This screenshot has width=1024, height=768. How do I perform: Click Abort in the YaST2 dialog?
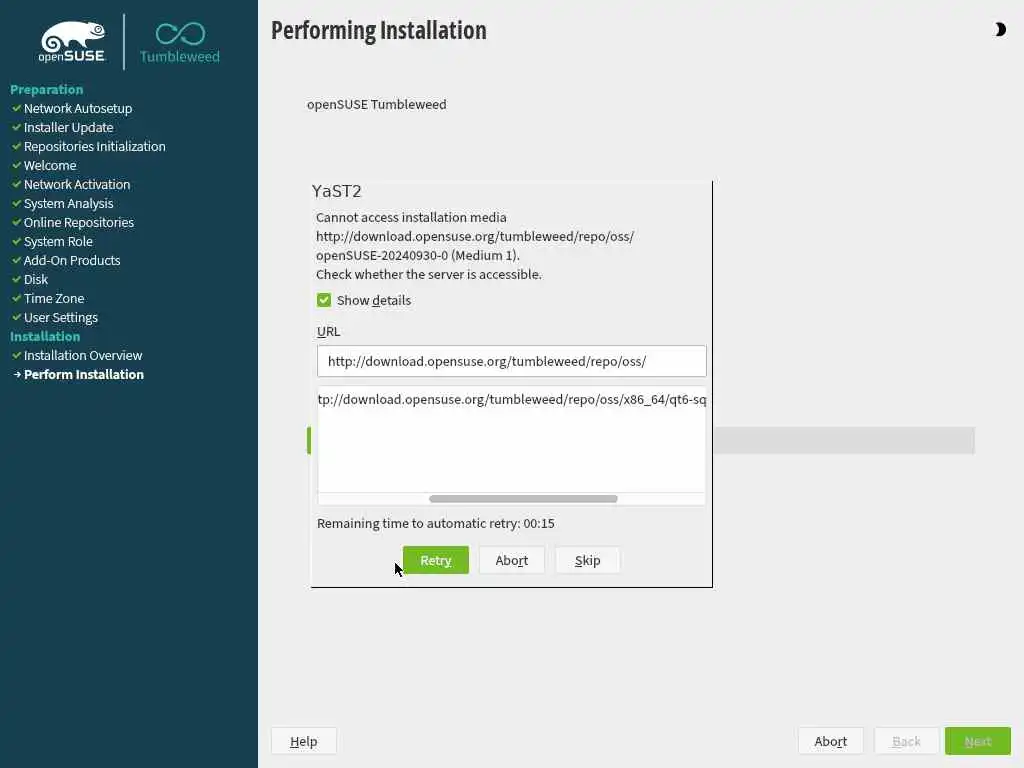[x=511, y=560]
